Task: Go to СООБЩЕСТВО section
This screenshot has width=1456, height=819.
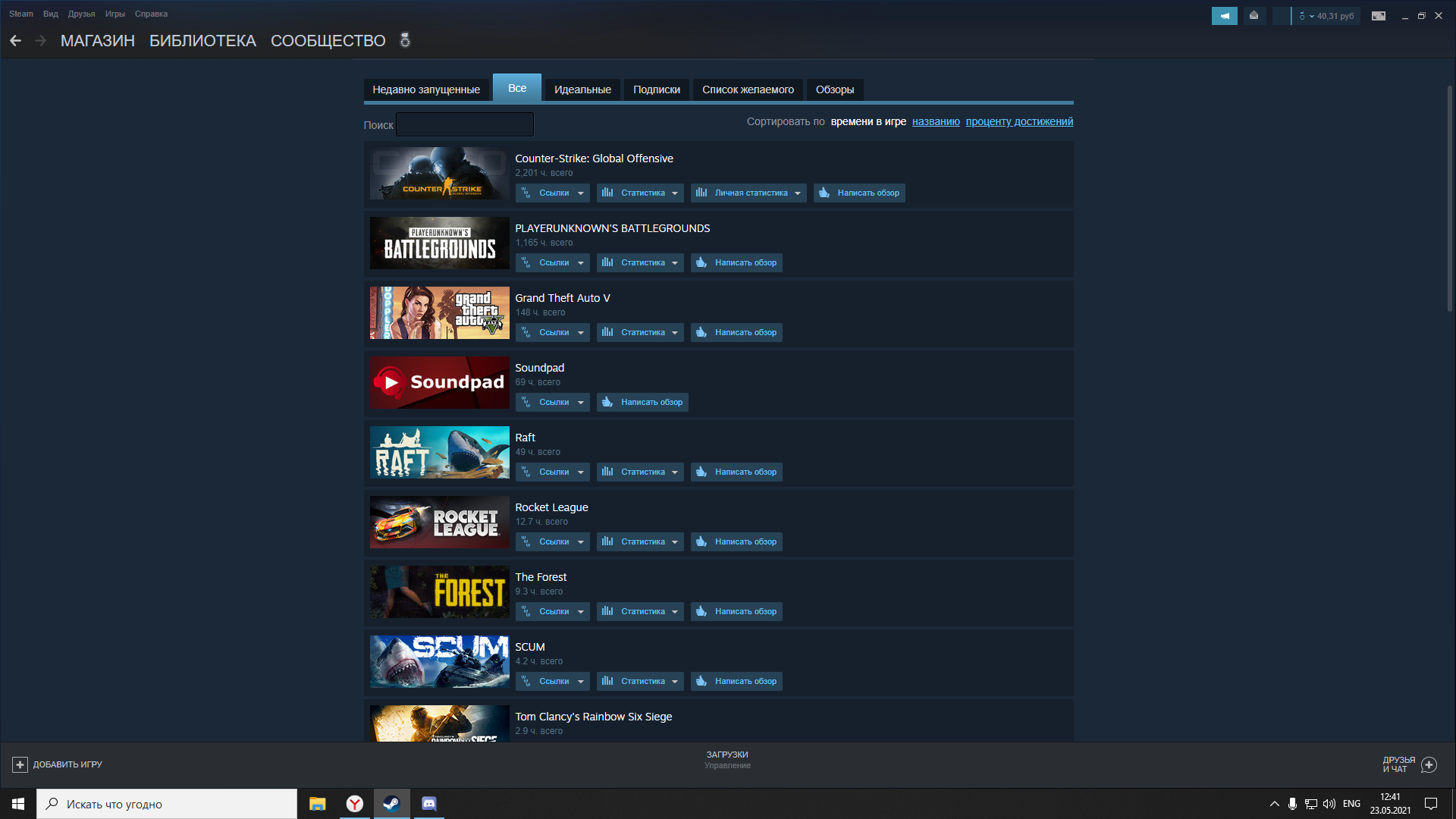Action: [328, 41]
